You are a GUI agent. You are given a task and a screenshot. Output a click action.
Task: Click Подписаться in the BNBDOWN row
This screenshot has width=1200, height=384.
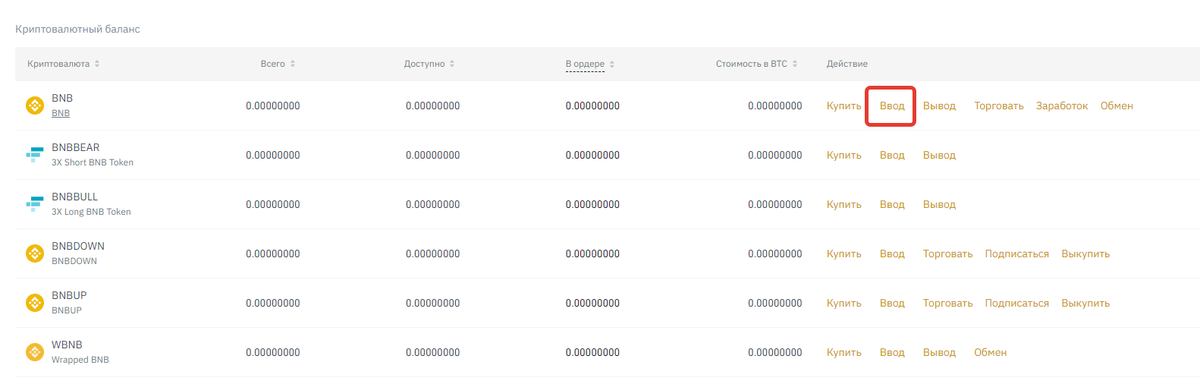(1017, 253)
